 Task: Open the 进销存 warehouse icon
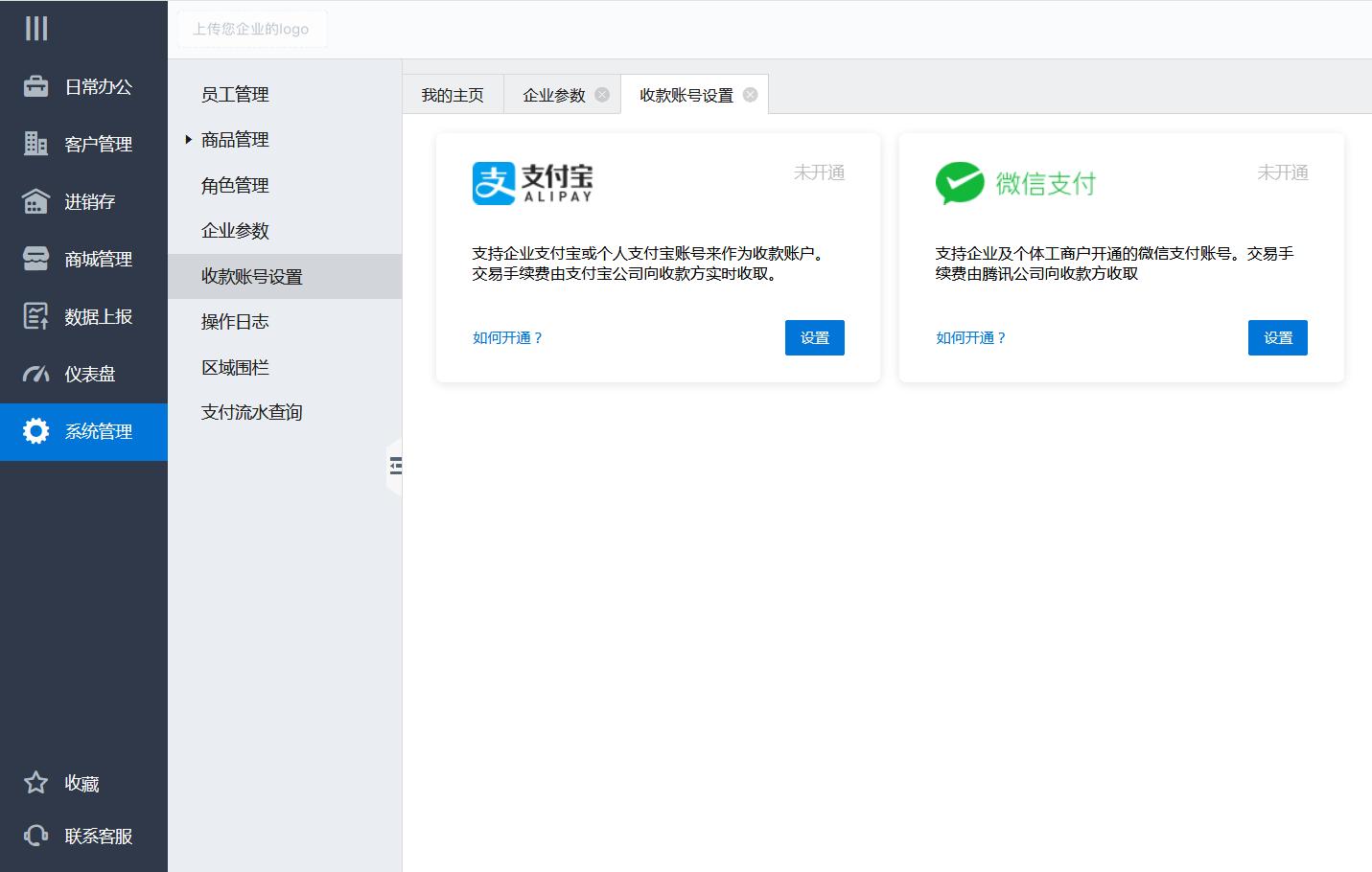coord(36,201)
